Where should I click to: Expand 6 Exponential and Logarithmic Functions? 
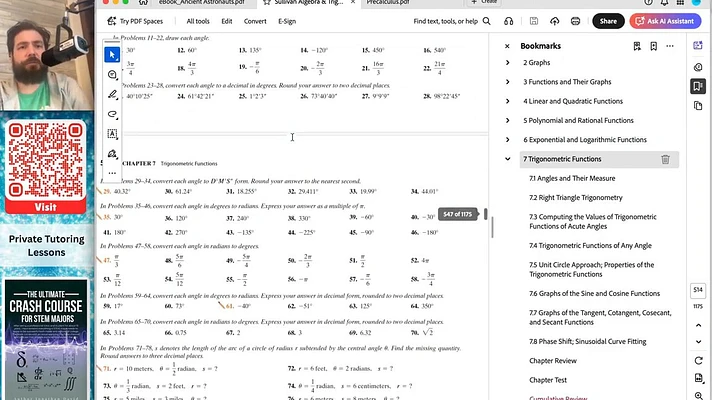(508, 140)
